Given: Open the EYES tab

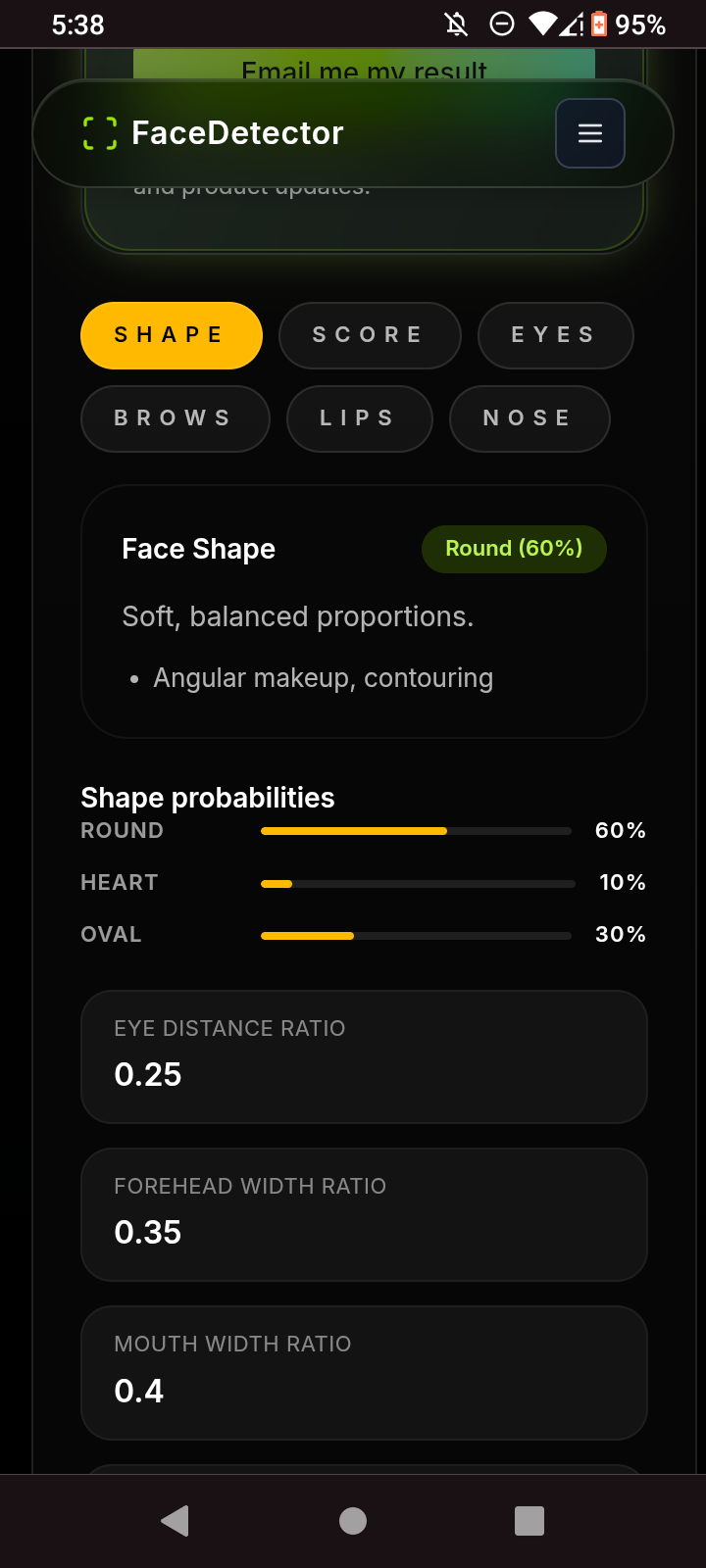Looking at the screenshot, I should click(x=555, y=335).
